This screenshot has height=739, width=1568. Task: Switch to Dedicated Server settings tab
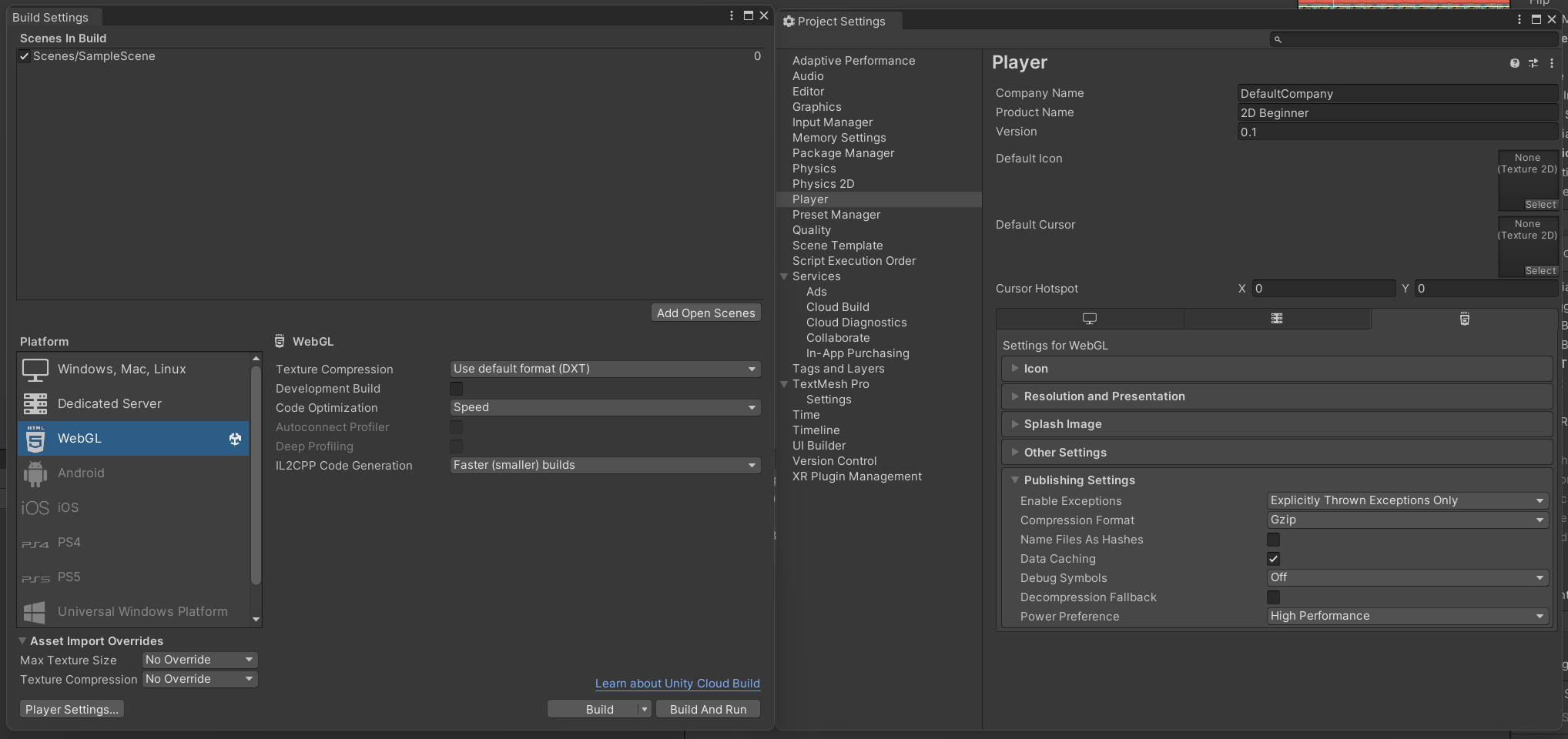[1277, 319]
